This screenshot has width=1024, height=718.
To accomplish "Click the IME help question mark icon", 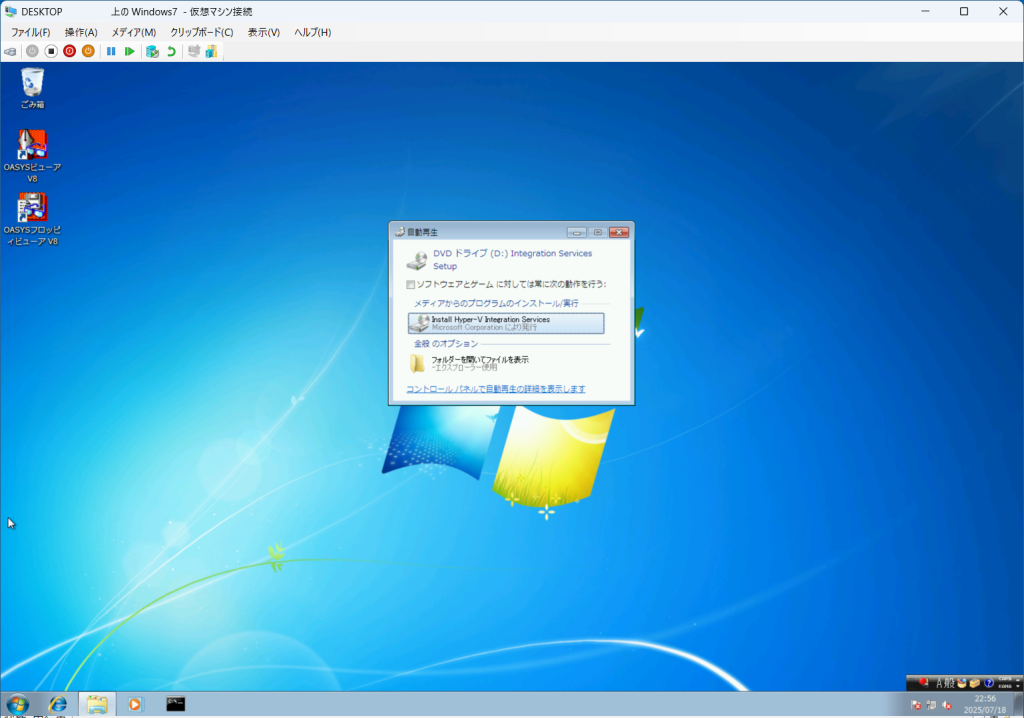I will [x=989, y=683].
